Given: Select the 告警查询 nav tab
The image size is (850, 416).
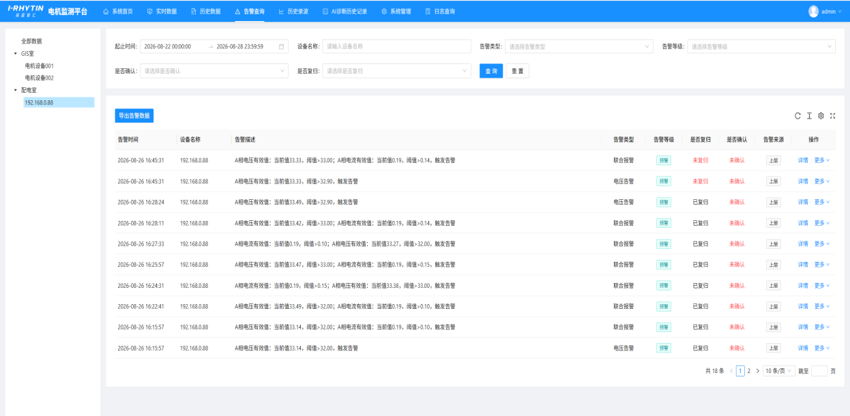Looking at the screenshot, I should [249, 11].
